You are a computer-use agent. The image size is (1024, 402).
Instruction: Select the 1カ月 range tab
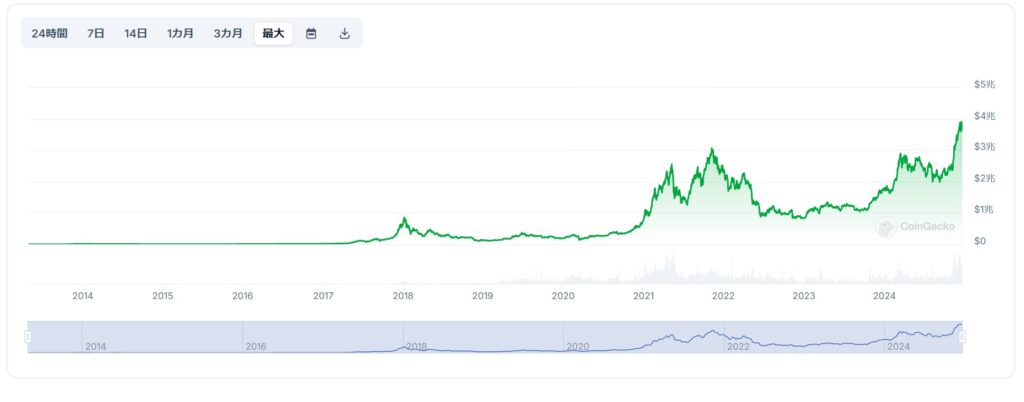tap(181, 33)
